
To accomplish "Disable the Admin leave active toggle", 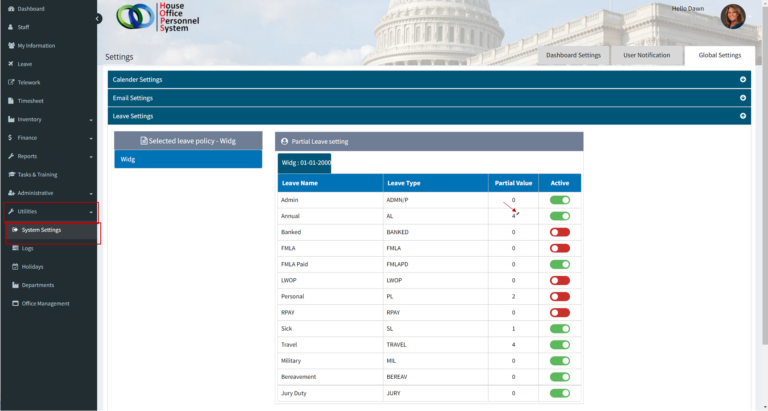I will (560, 201).
